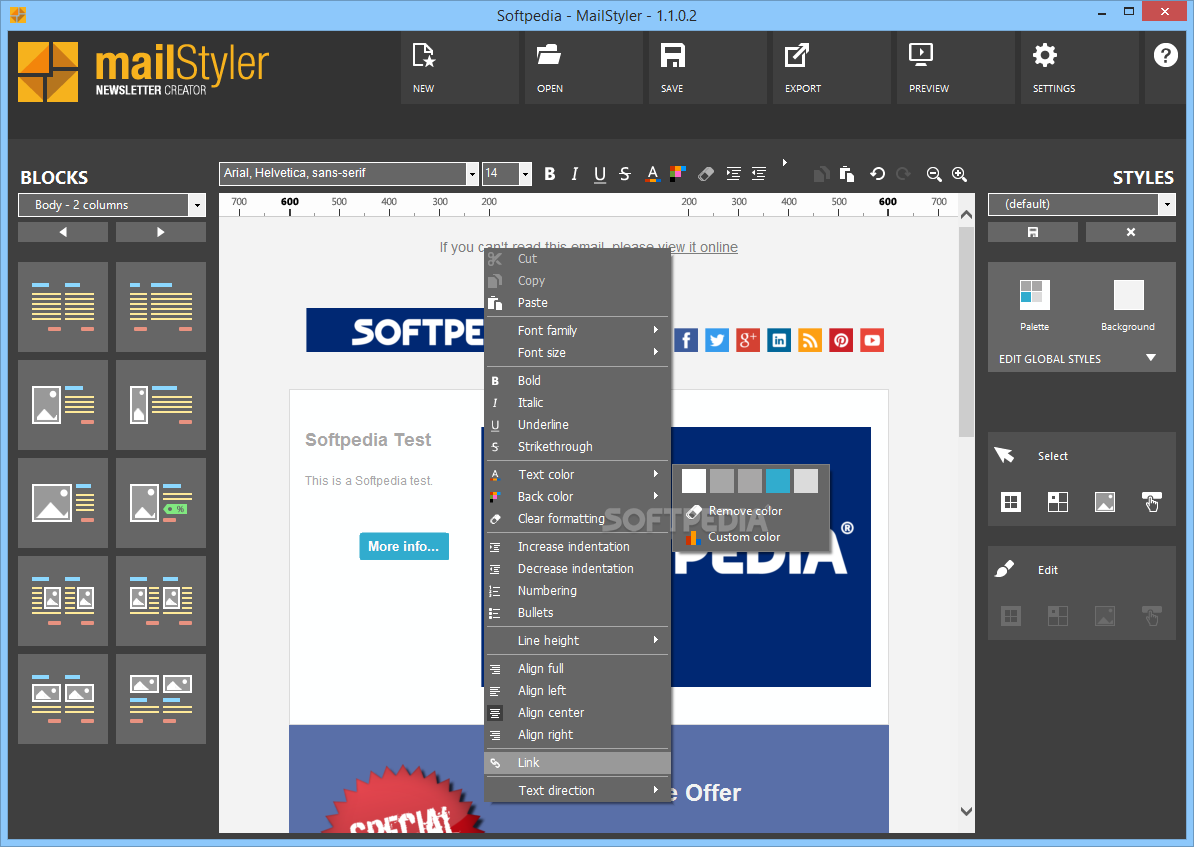
Task: Toggle Align right in context menu
Action: click(x=578, y=735)
